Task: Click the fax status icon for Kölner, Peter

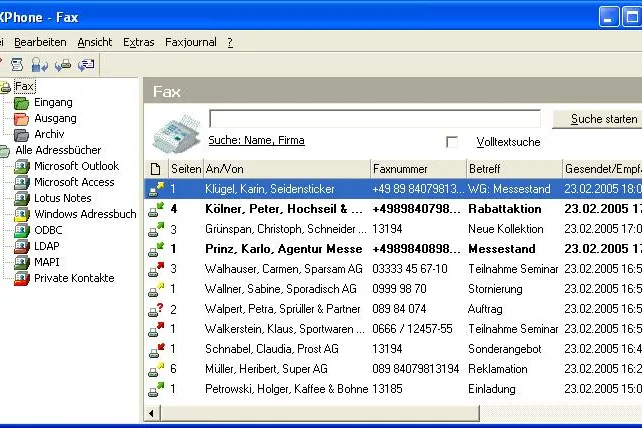Action: (156, 209)
